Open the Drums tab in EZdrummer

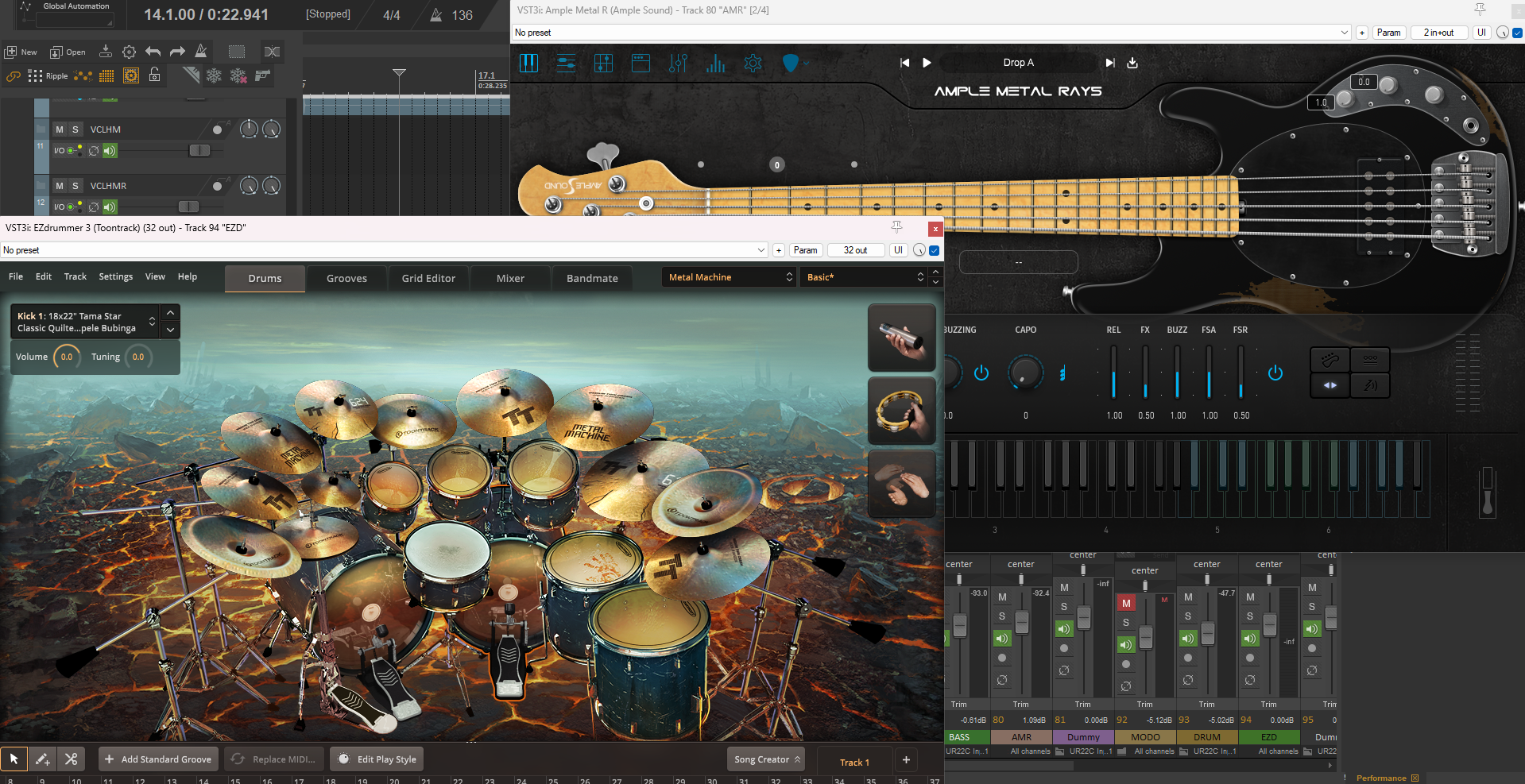coord(265,278)
